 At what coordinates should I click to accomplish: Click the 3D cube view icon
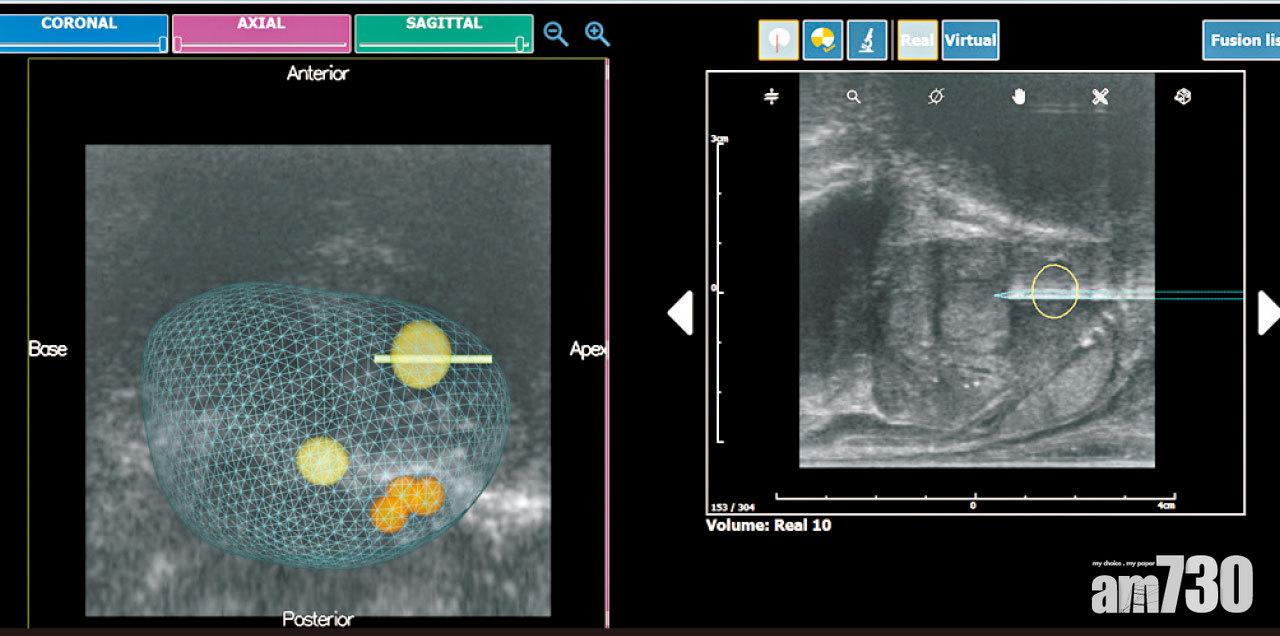pos(1182,97)
